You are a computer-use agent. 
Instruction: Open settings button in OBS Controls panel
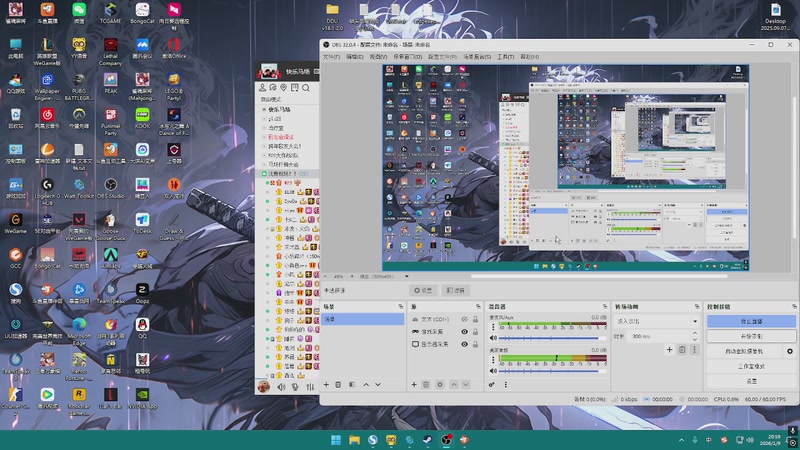751,381
